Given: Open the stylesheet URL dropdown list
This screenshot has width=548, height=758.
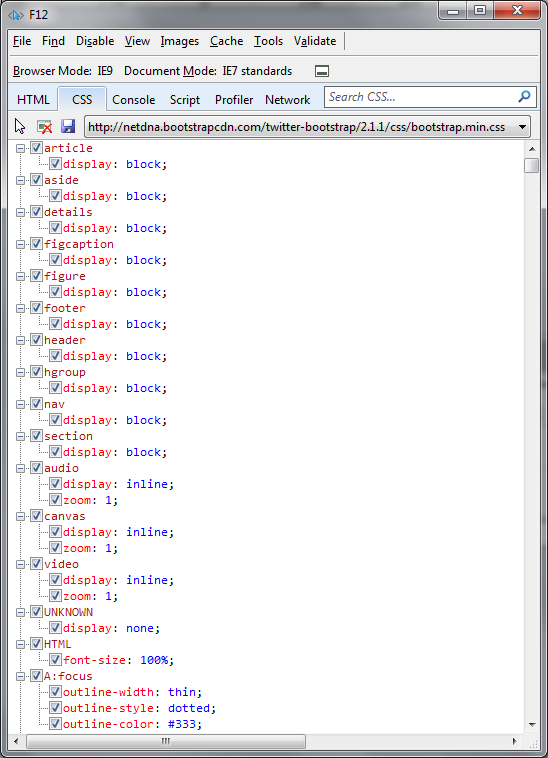Looking at the screenshot, I should (x=522, y=127).
